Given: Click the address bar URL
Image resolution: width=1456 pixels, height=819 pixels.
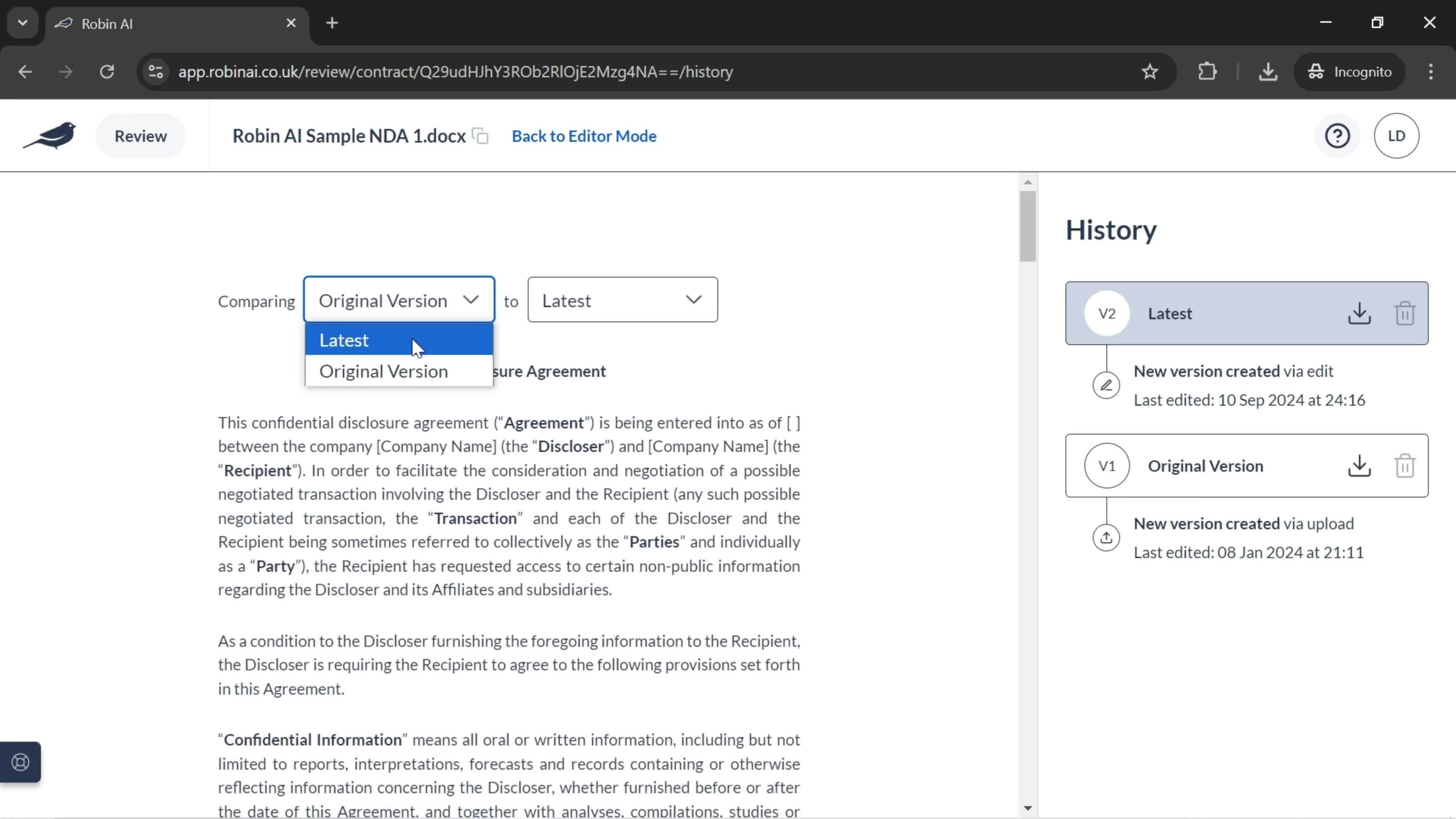Looking at the screenshot, I should tap(455, 72).
